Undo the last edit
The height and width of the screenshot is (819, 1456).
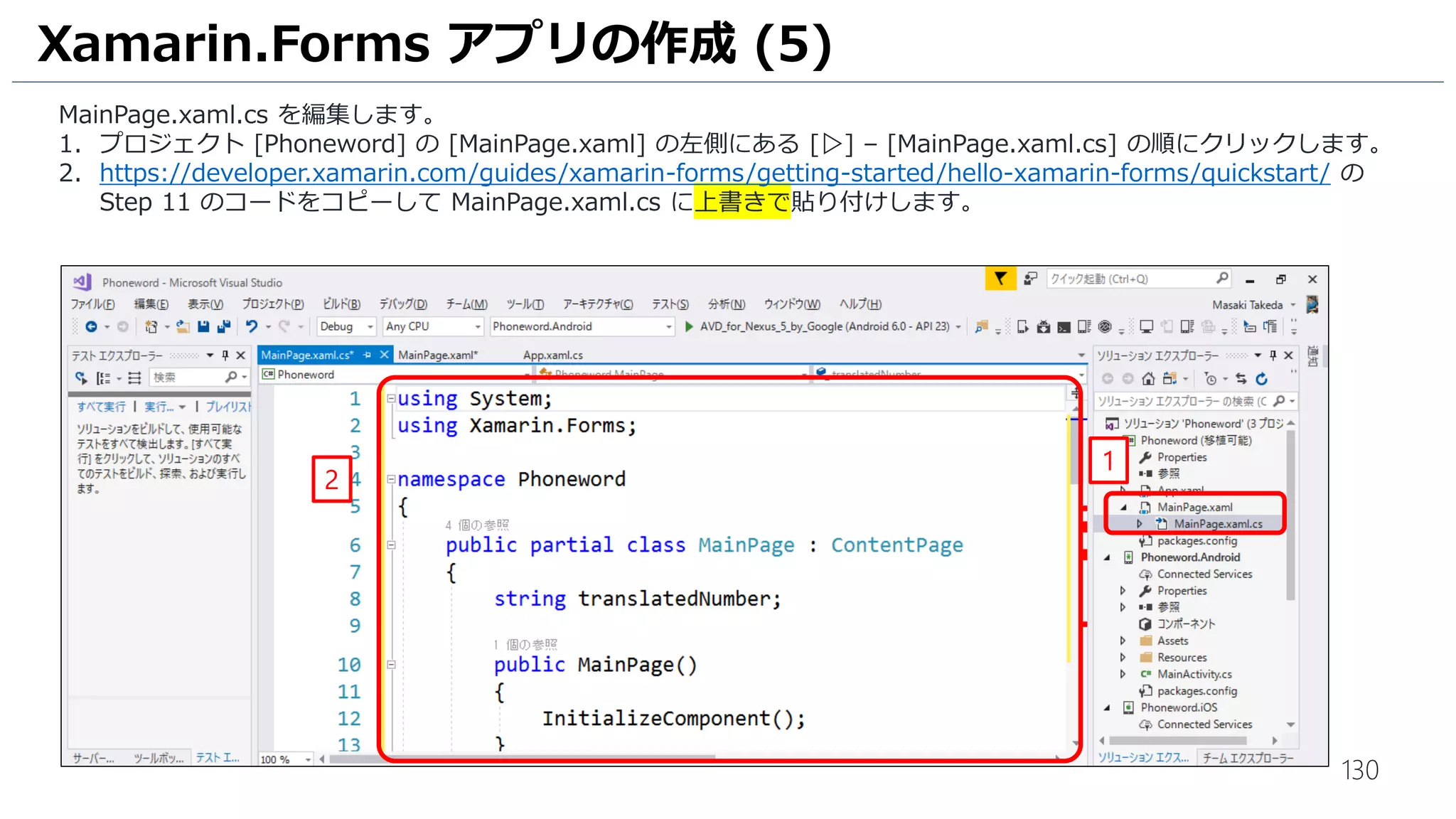pos(252,326)
